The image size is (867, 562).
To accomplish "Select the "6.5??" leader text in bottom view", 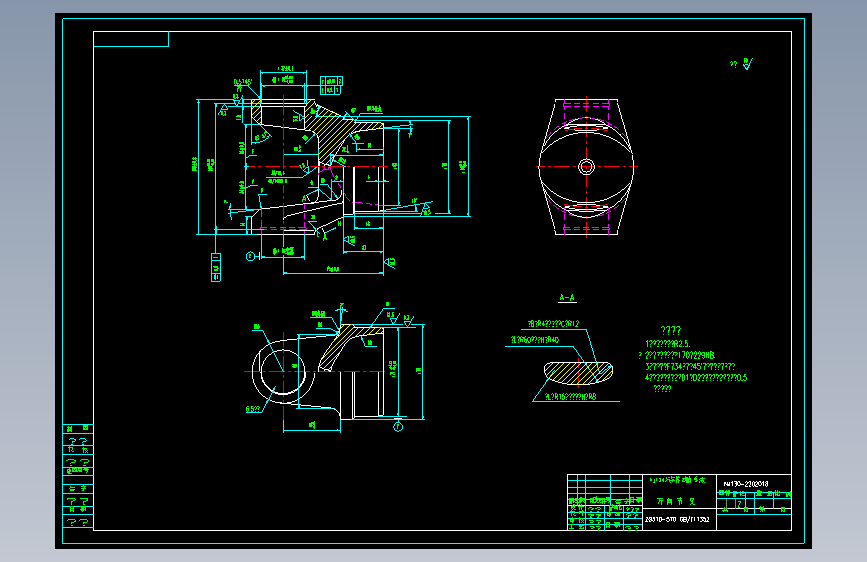I will (x=252, y=409).
